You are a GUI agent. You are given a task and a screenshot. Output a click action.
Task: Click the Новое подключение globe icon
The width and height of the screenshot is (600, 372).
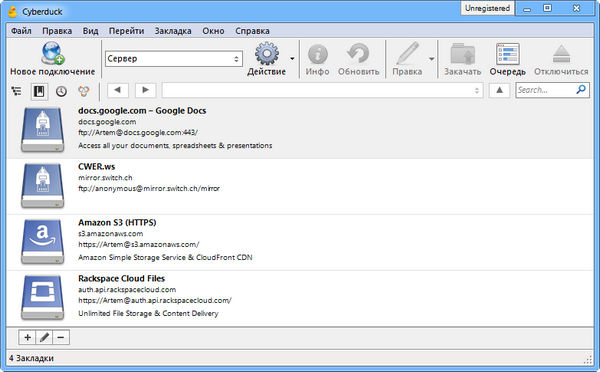[x=53, y=53]
